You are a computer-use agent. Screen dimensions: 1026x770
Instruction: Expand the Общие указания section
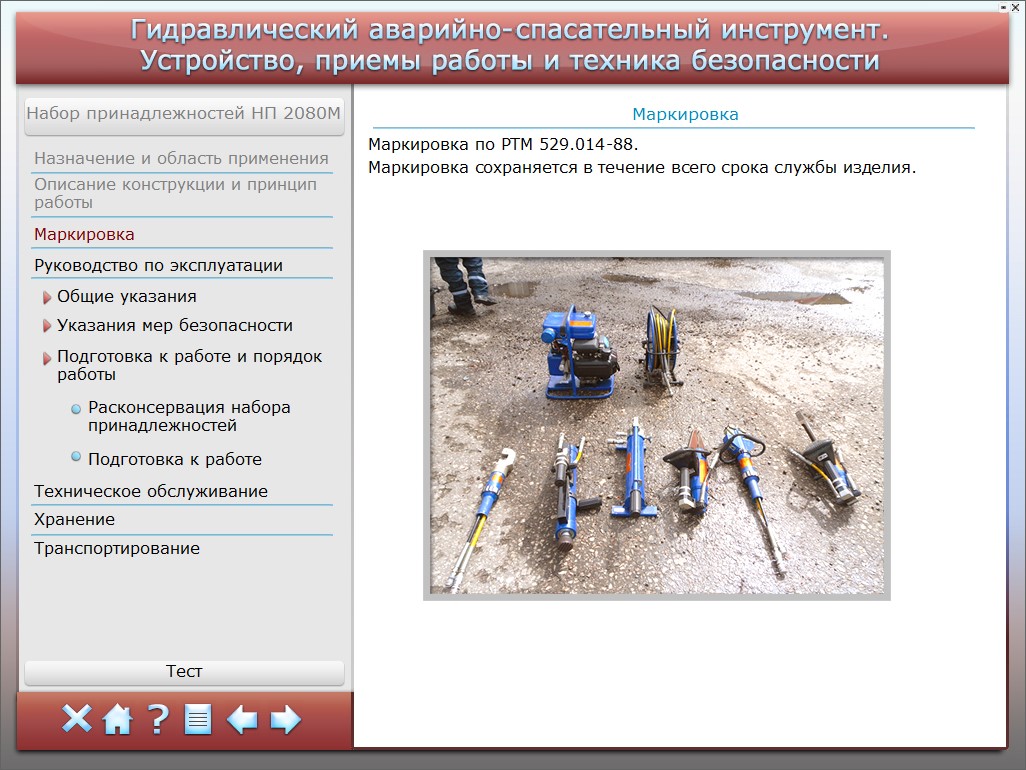pos(47,297)
